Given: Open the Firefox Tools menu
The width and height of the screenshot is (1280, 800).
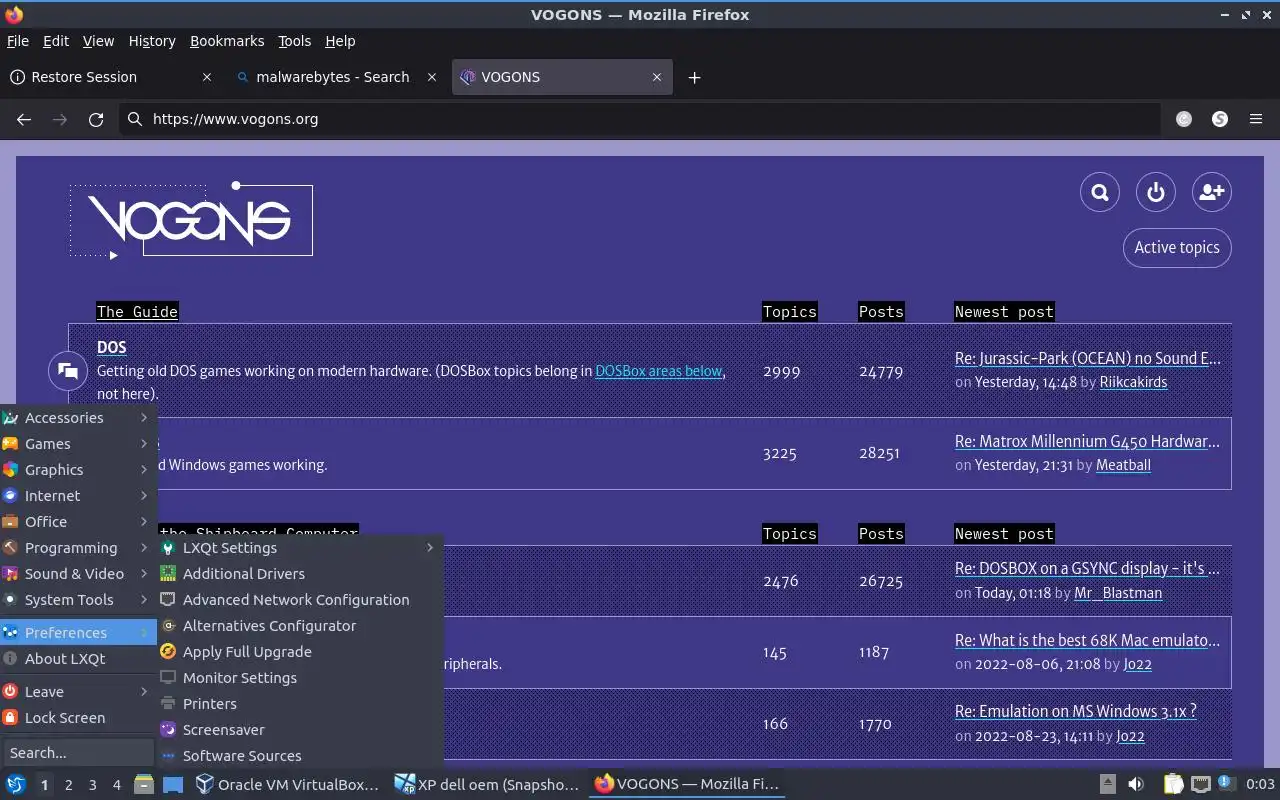Looking at the screenshot, I should [x=294, y=41].
